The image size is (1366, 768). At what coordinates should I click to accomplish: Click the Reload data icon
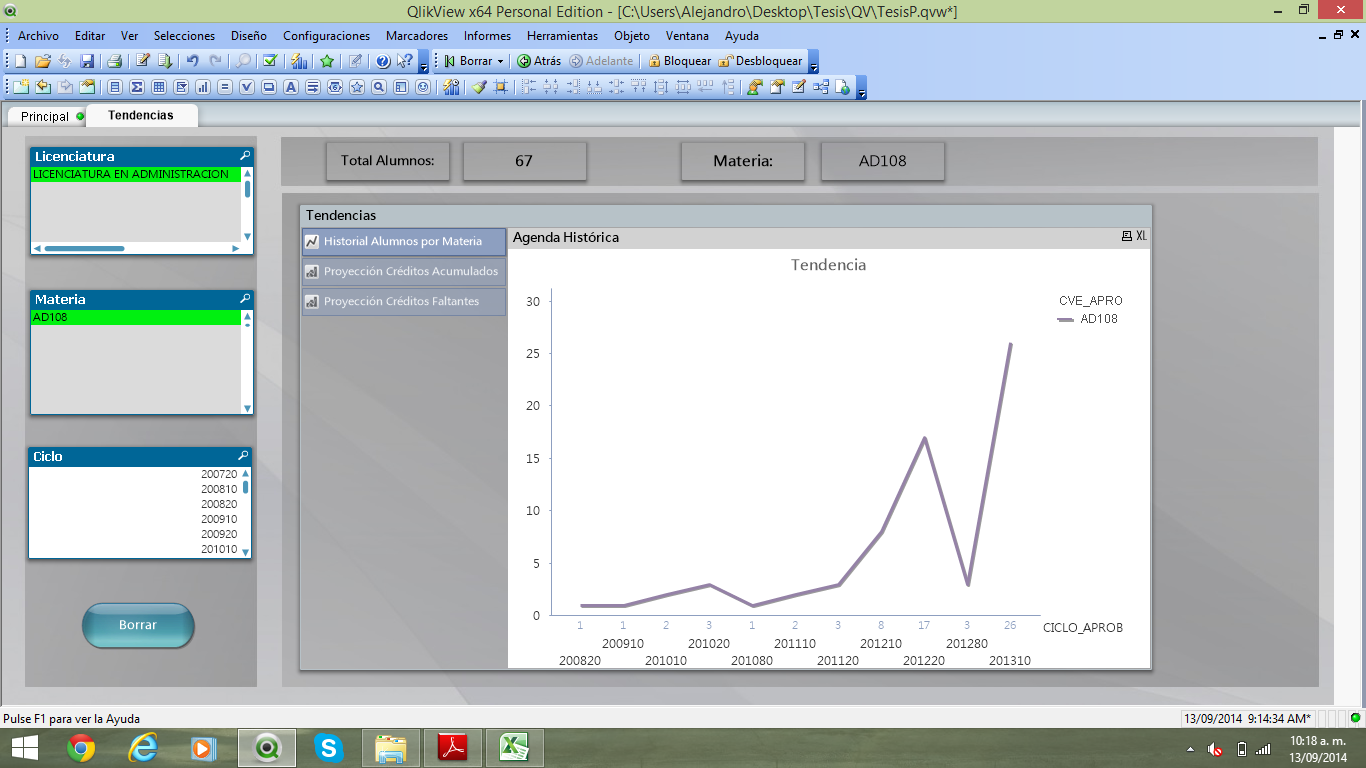coord(165,61)
